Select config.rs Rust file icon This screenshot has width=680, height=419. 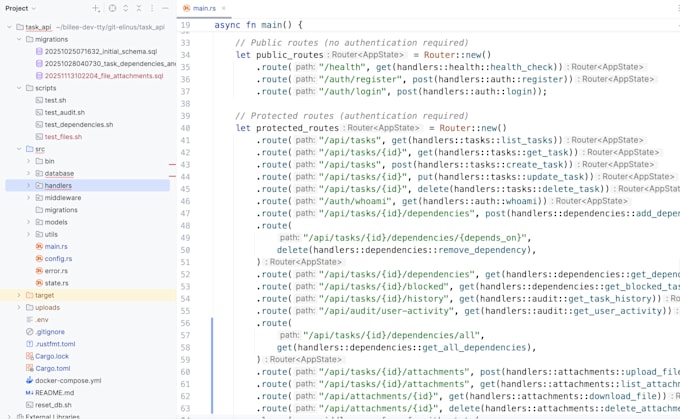point(39,259)
